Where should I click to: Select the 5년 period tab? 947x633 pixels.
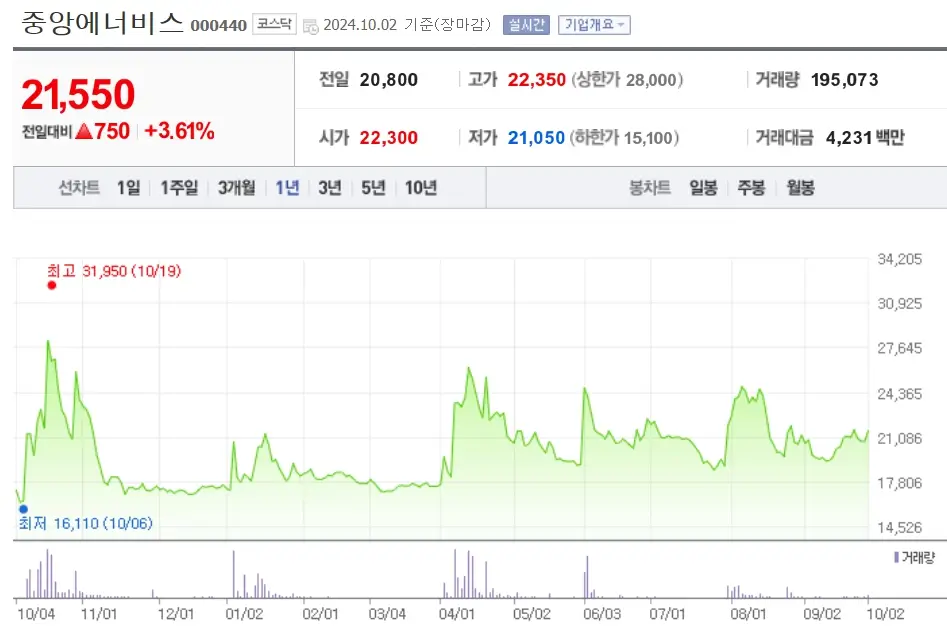(372, 187)
